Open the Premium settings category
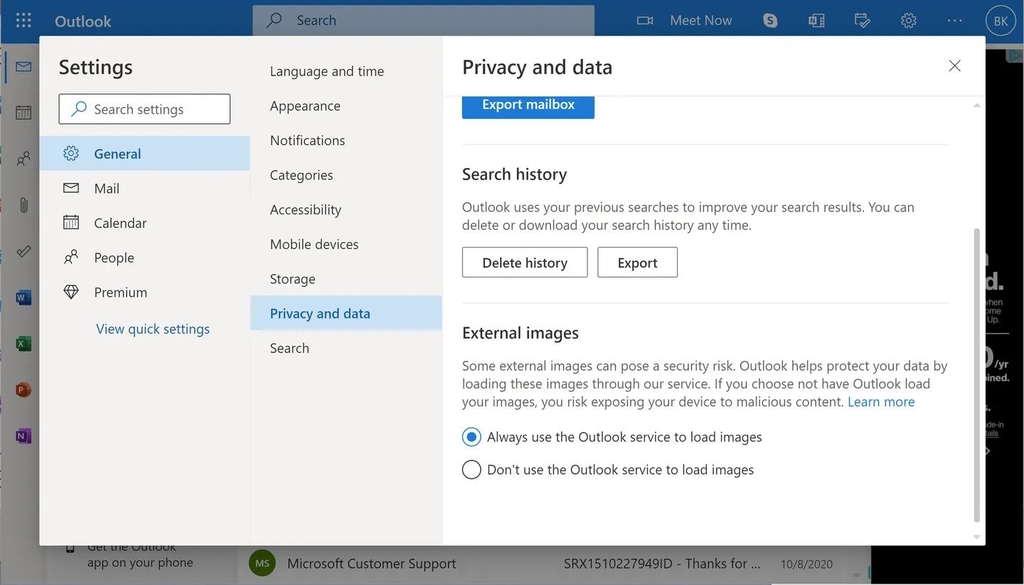The image size is (1024, 585). [x=145, y=292]
